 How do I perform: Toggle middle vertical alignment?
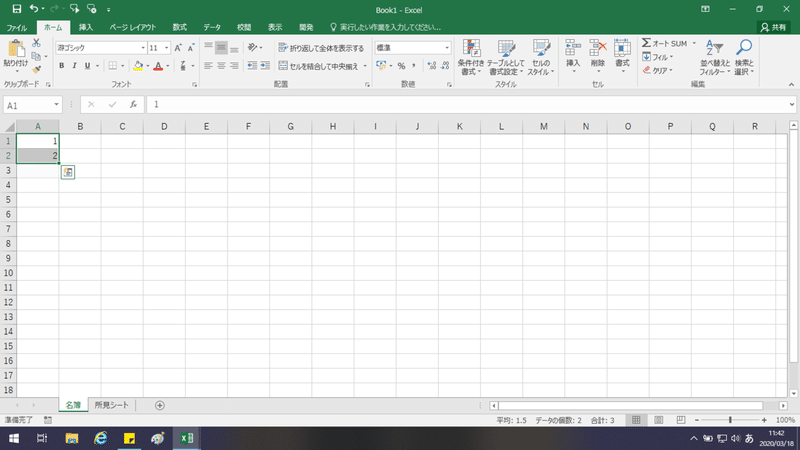(221, 47)
